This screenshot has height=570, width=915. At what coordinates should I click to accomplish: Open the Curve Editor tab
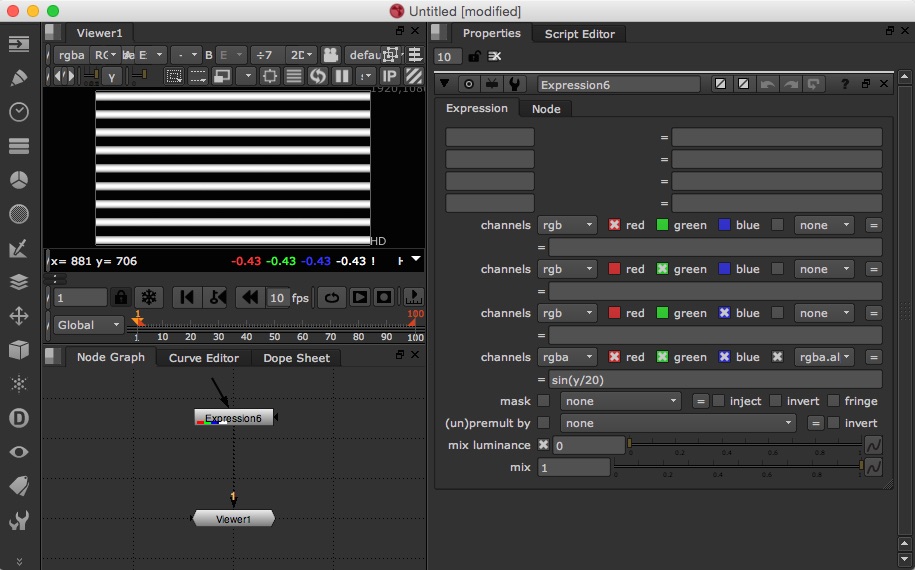pos(203,357)
